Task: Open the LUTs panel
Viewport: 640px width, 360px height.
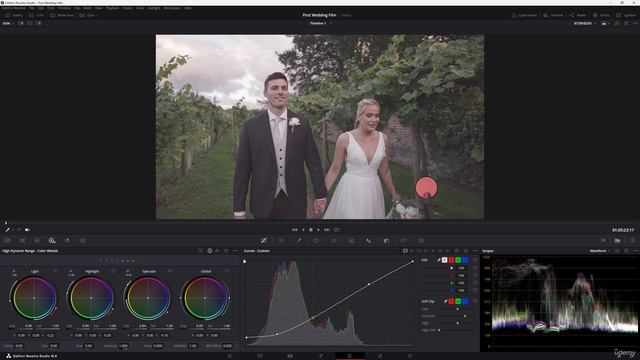Action: pos(37,15)
